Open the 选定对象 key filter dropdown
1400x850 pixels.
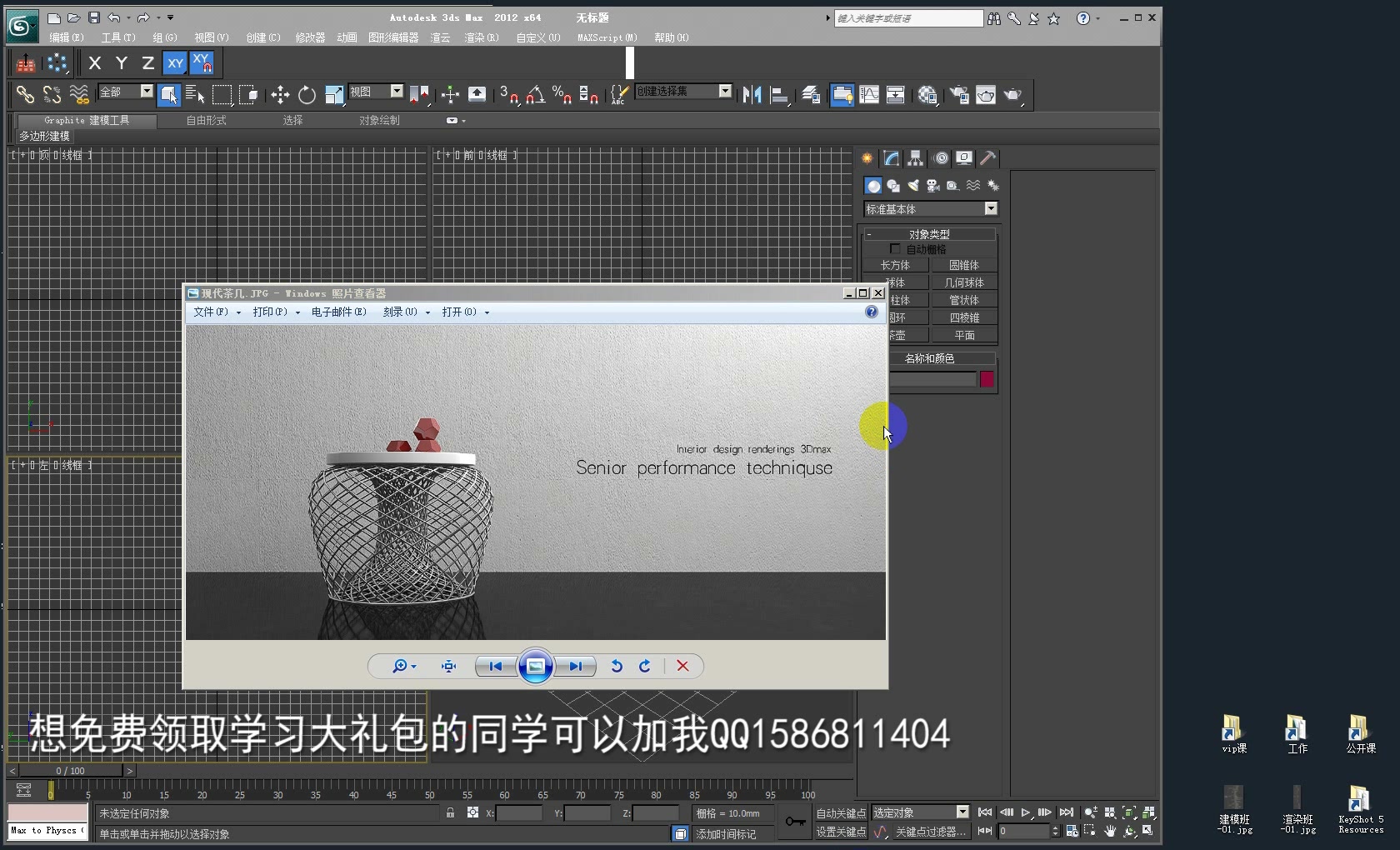tap(962, 812)
